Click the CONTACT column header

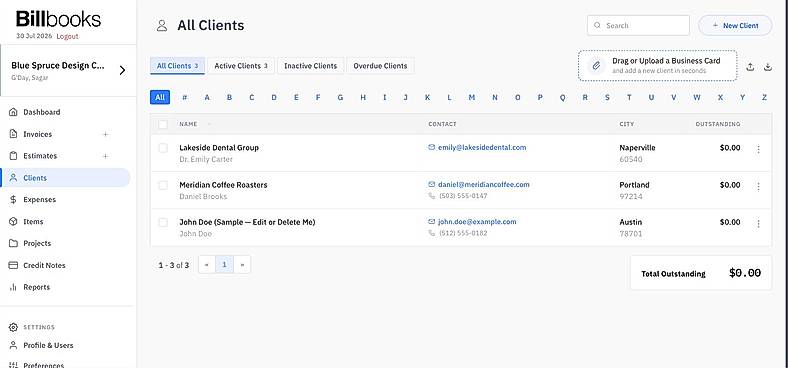pos(442,124)
